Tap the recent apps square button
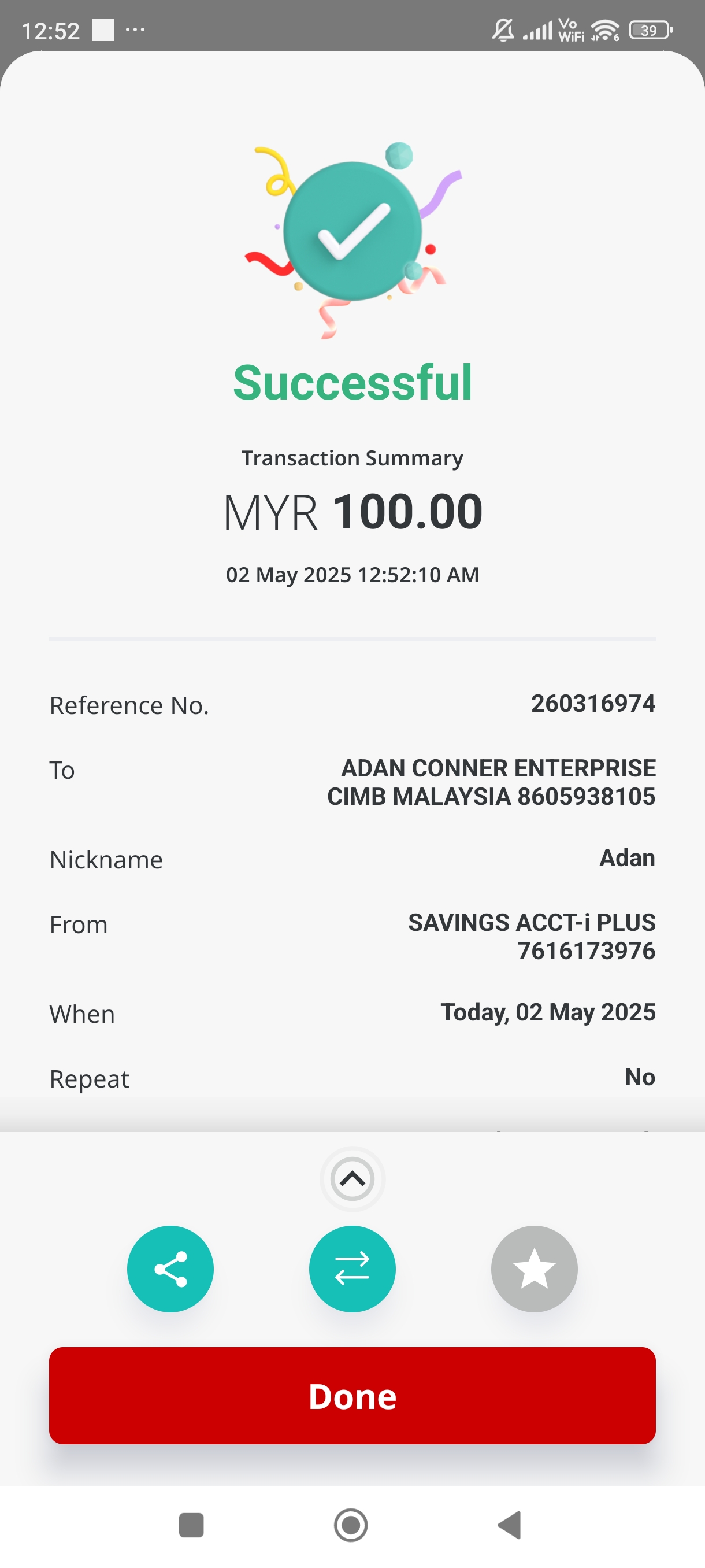Screen dimensions: 705x1568 (x=191, y=1525)
